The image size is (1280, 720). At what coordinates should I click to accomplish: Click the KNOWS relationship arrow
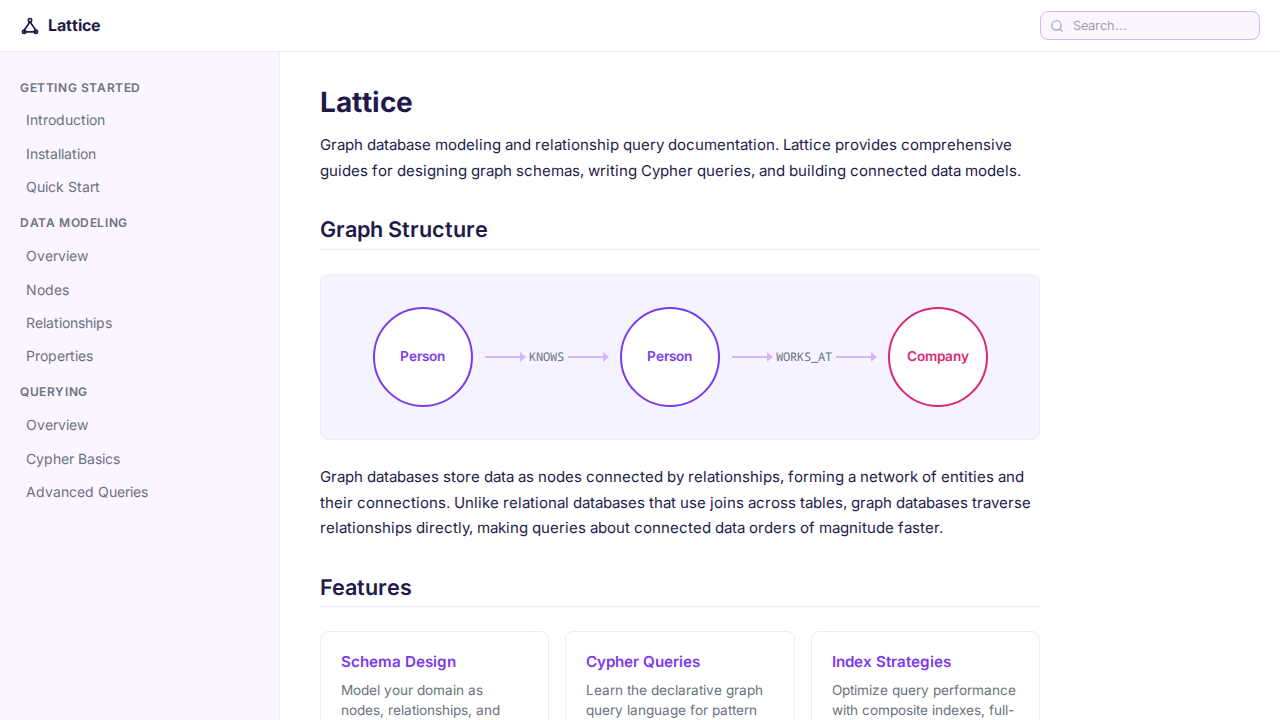tap(546, 356)
